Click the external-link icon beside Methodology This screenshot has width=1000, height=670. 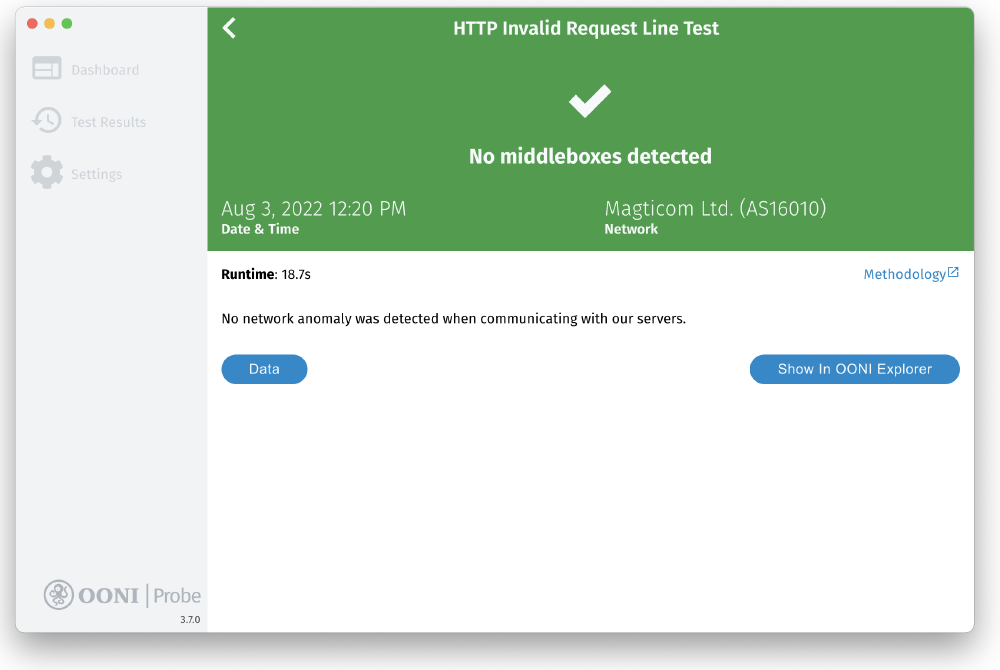coord(954,271)
